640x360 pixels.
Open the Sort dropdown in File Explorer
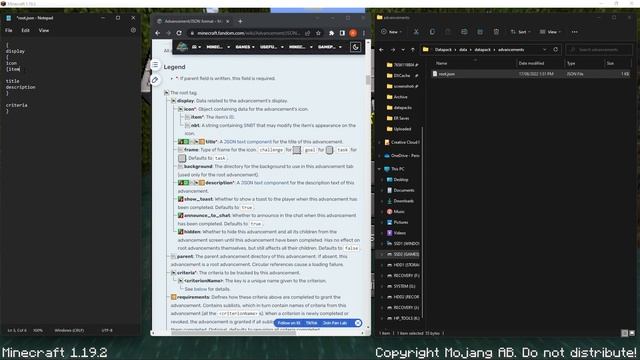click(x=520, y=32)
